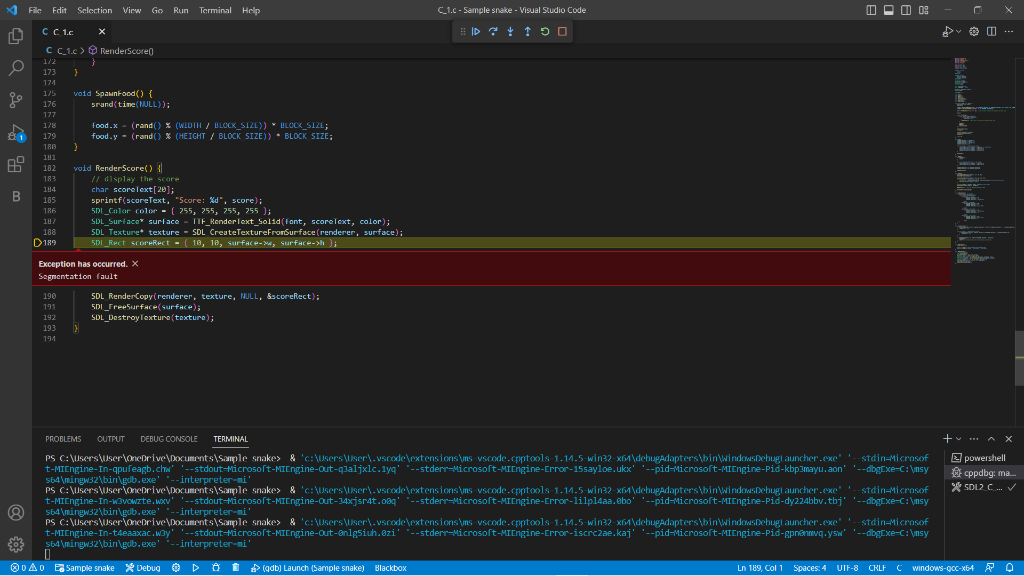
Task: Open the Terminal menu in menu bar
Action: (x=215, y=10)
